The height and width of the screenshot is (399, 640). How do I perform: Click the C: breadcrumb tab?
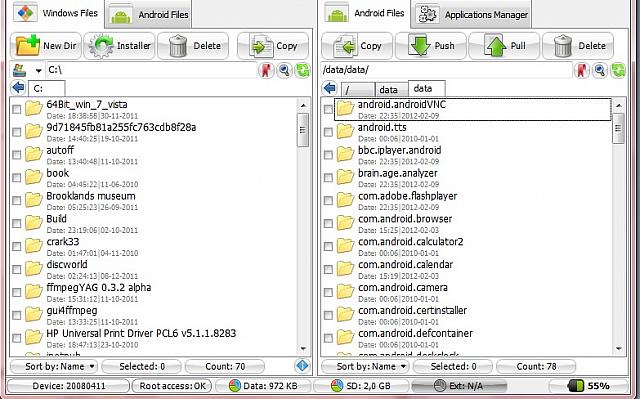coord(46,88)
